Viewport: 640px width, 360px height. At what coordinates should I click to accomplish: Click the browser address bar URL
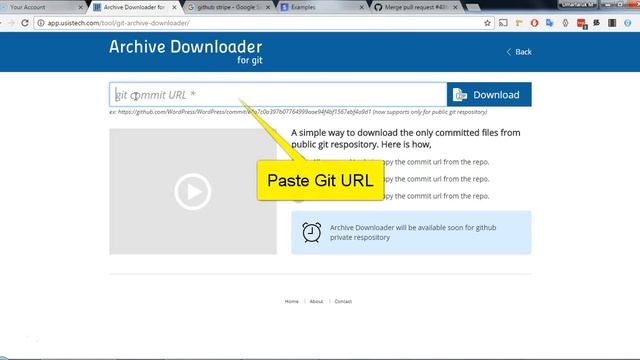click(118, 23)
